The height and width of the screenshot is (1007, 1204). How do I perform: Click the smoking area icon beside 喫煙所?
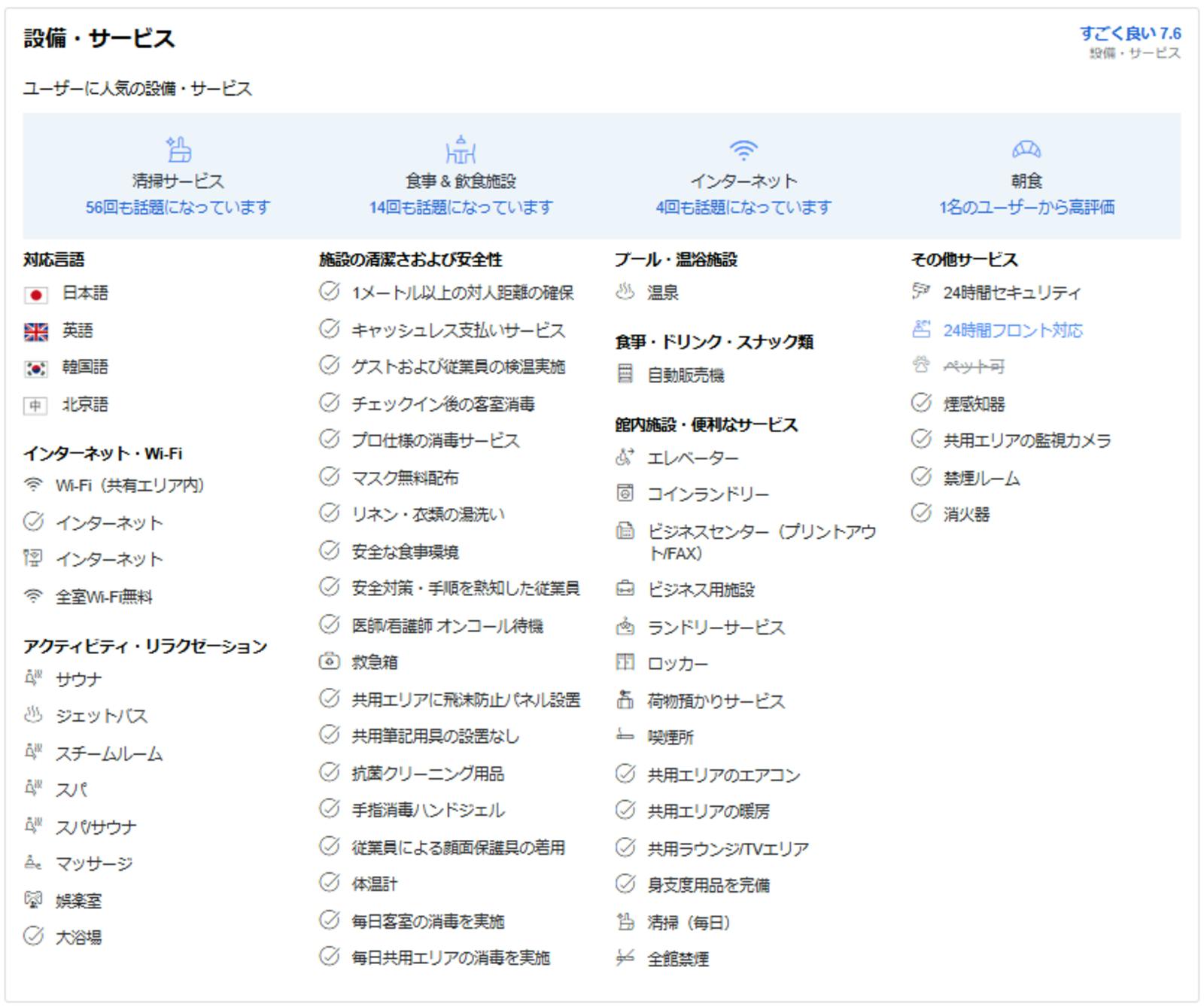(625, 735)
